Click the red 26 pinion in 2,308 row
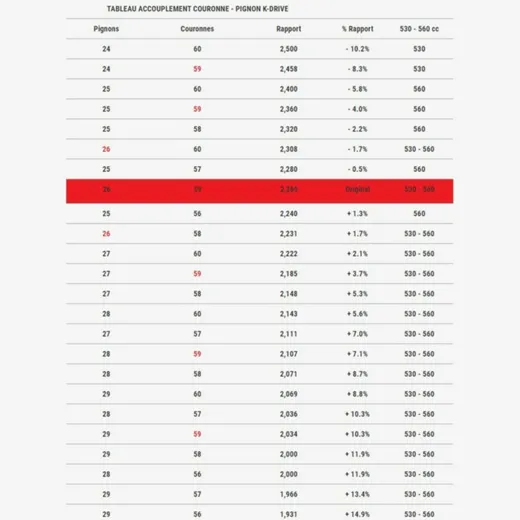 (106, 149)
